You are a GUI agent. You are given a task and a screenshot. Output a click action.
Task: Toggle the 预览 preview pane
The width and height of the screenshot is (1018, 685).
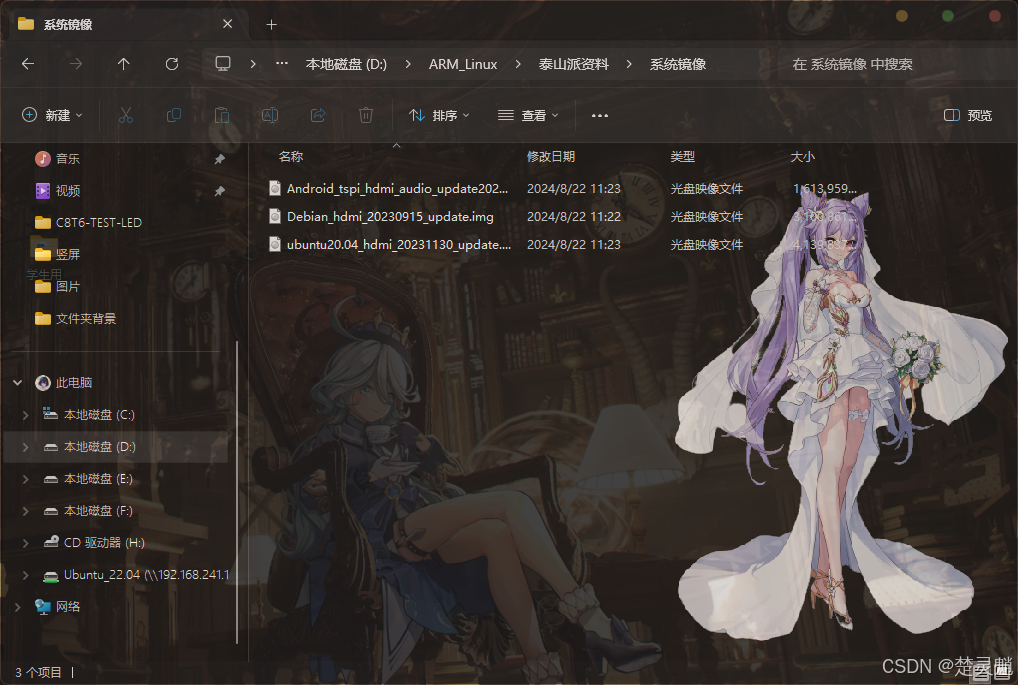point(968,116)
